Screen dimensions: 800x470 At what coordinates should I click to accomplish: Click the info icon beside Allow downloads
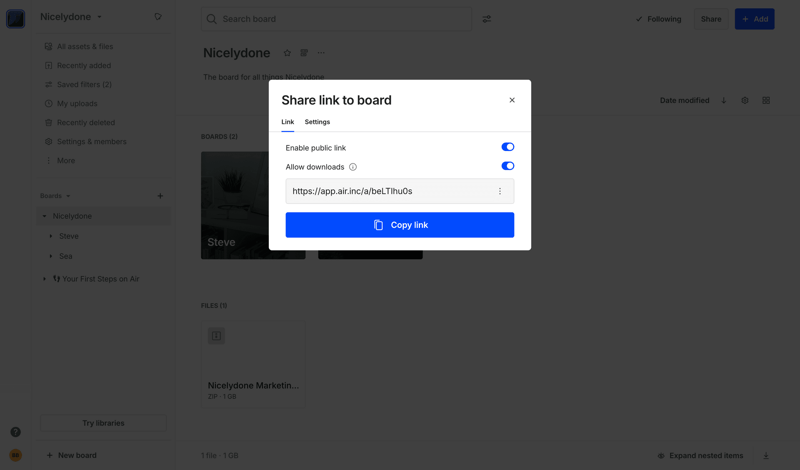click(x=353, y=167)
